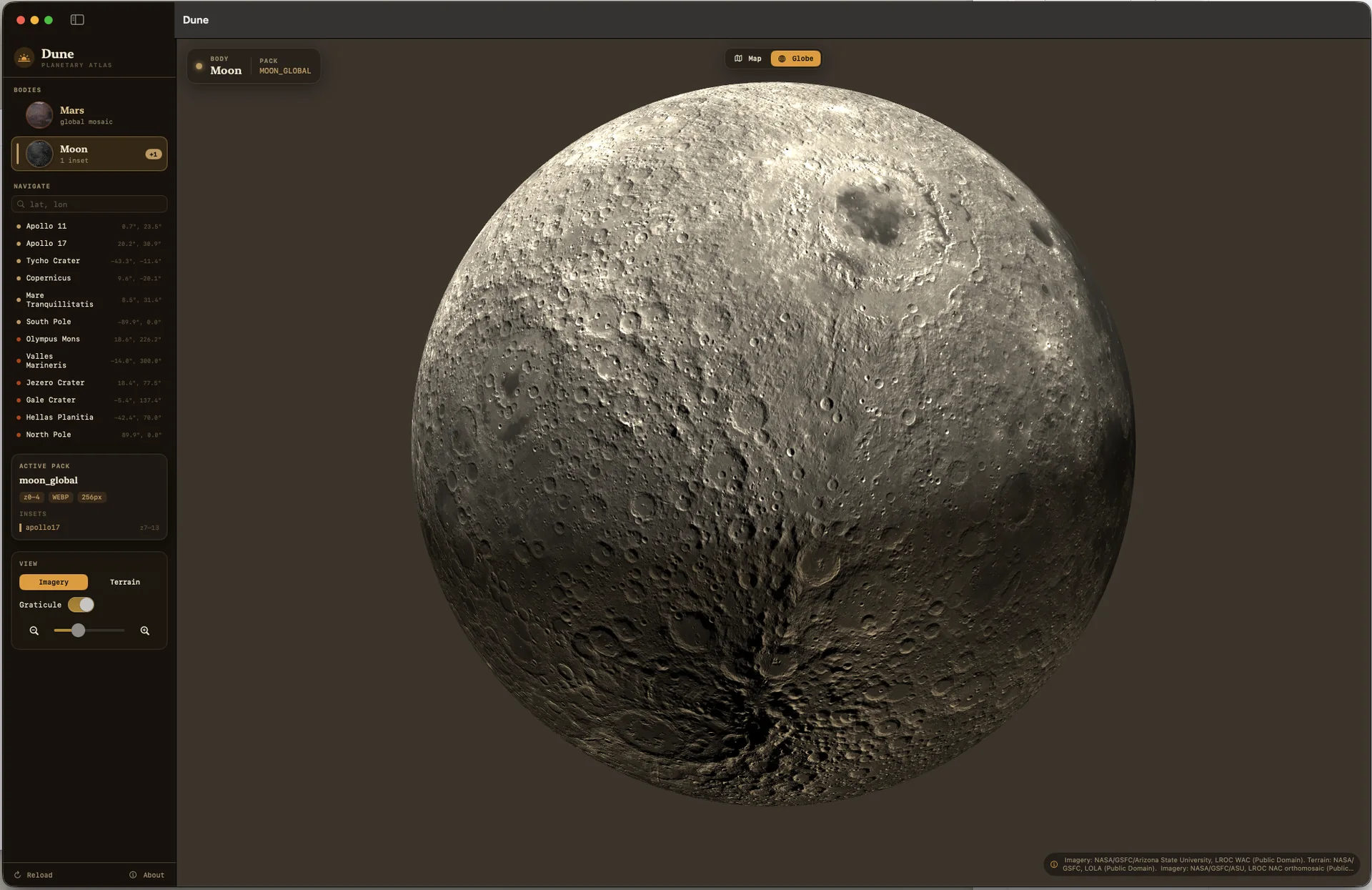Click the Dune sun logo icon
This screenshot has height=890, width=1372.
click(24, 58)
